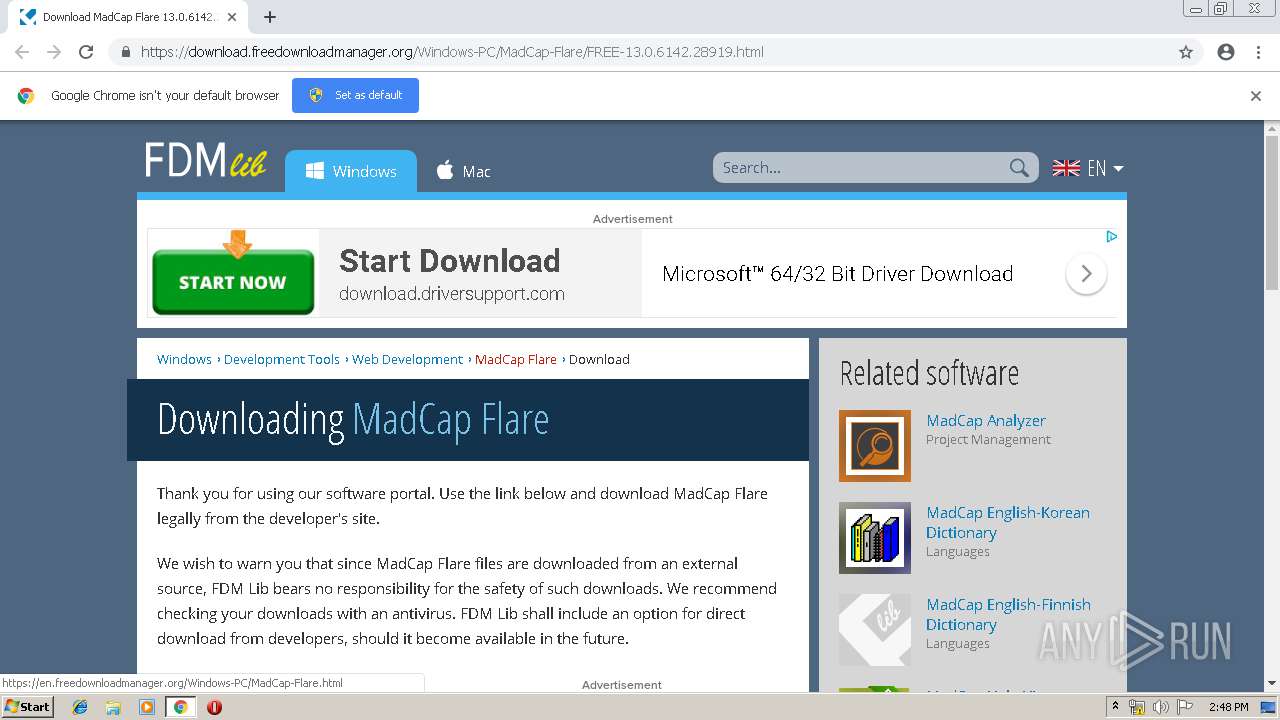Open the EN language dropdown
1280x720 pixels.
(x=1088, y=168)
